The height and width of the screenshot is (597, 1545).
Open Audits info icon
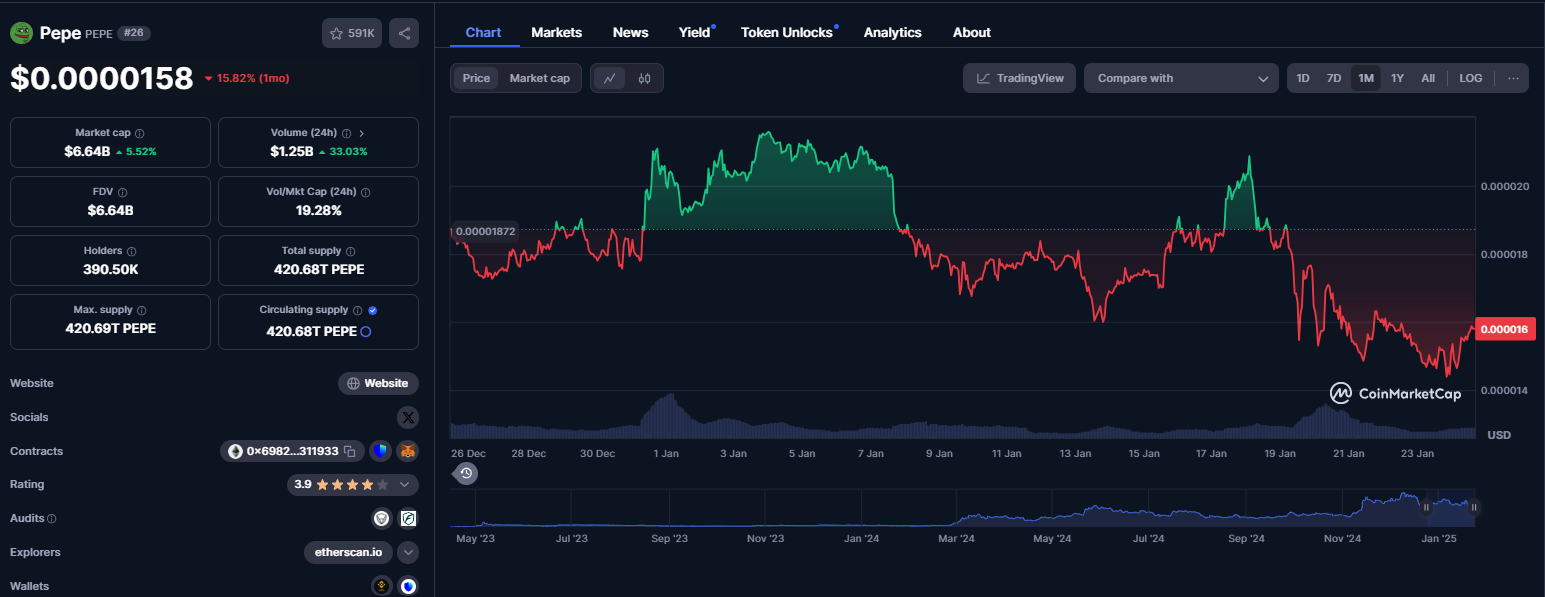pyautogui.click(x=52, y=519)
